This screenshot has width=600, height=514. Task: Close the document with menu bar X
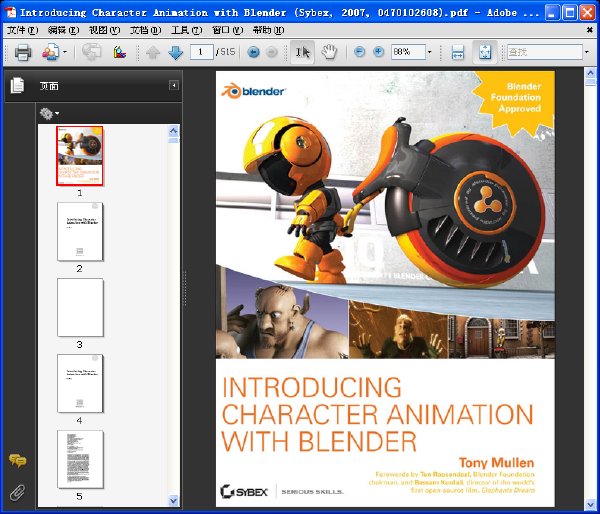click(x=590, y=30)
